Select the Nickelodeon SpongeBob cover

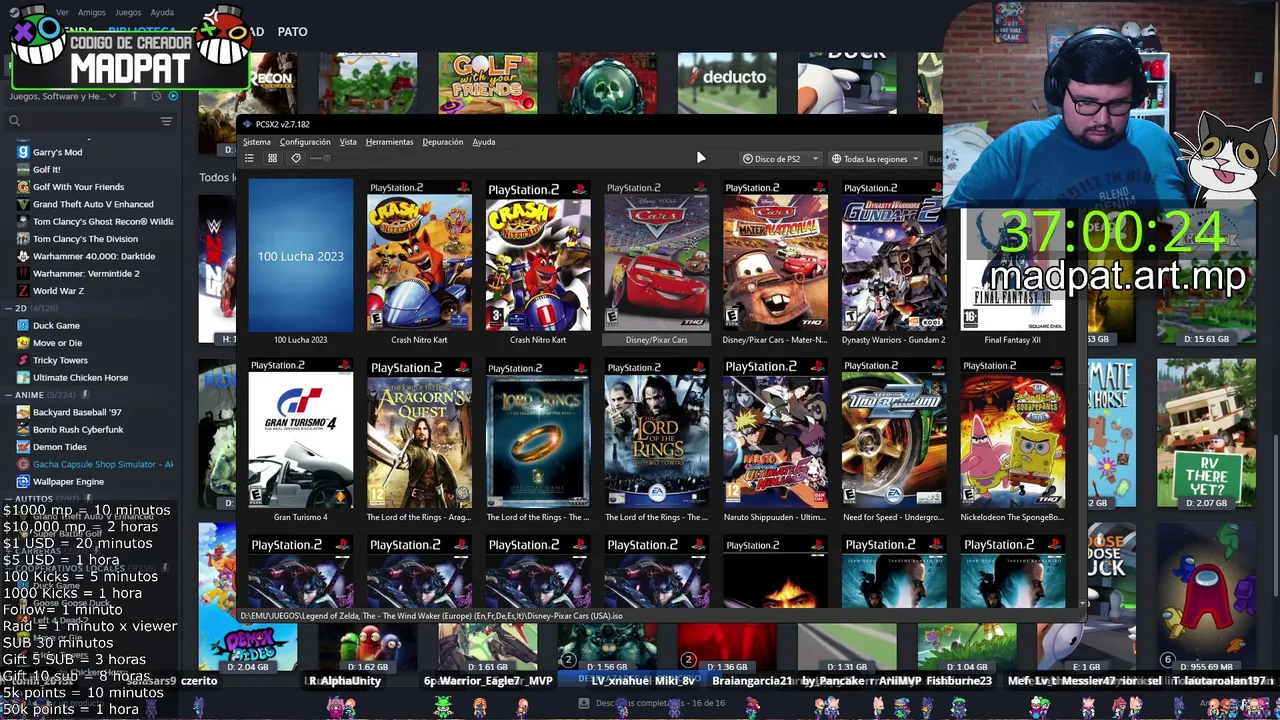point(1012,434)
